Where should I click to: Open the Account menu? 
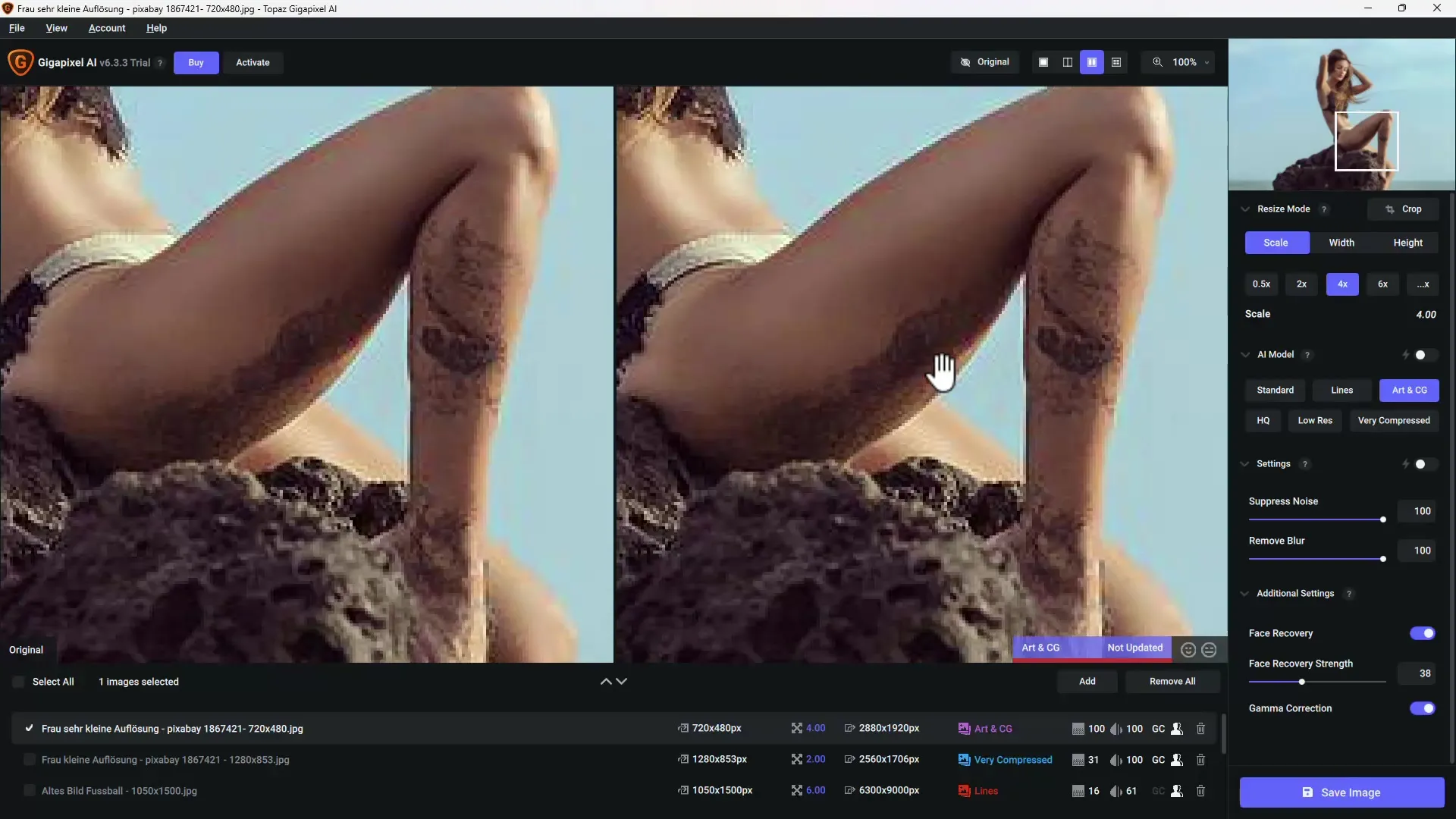coord(107,27)
